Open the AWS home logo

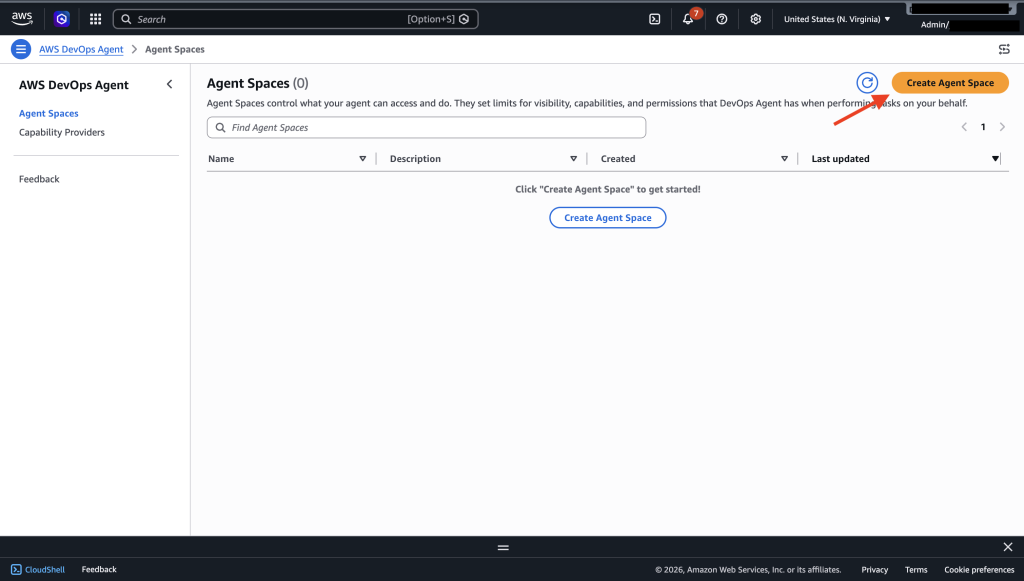[x=22, y=18]
